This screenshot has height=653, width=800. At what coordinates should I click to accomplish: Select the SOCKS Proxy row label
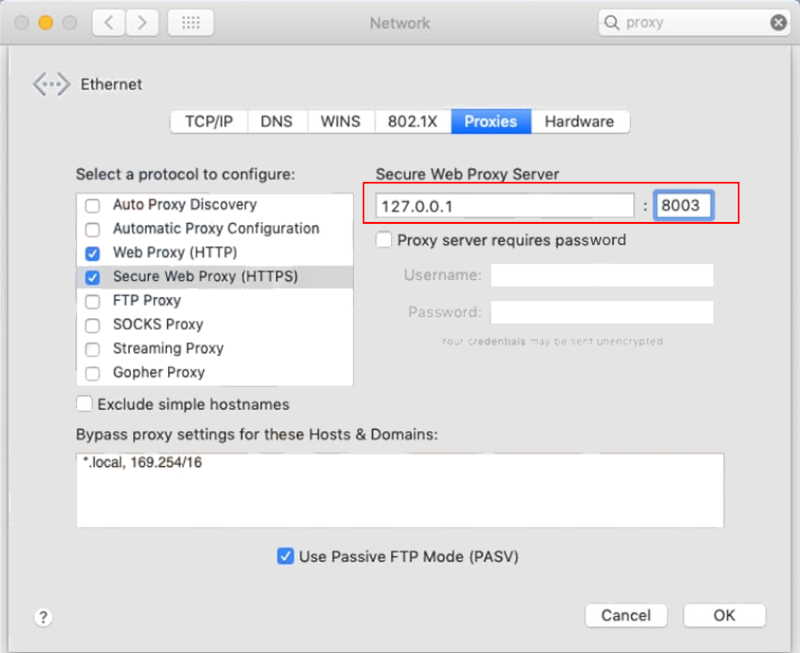(158, 324)
